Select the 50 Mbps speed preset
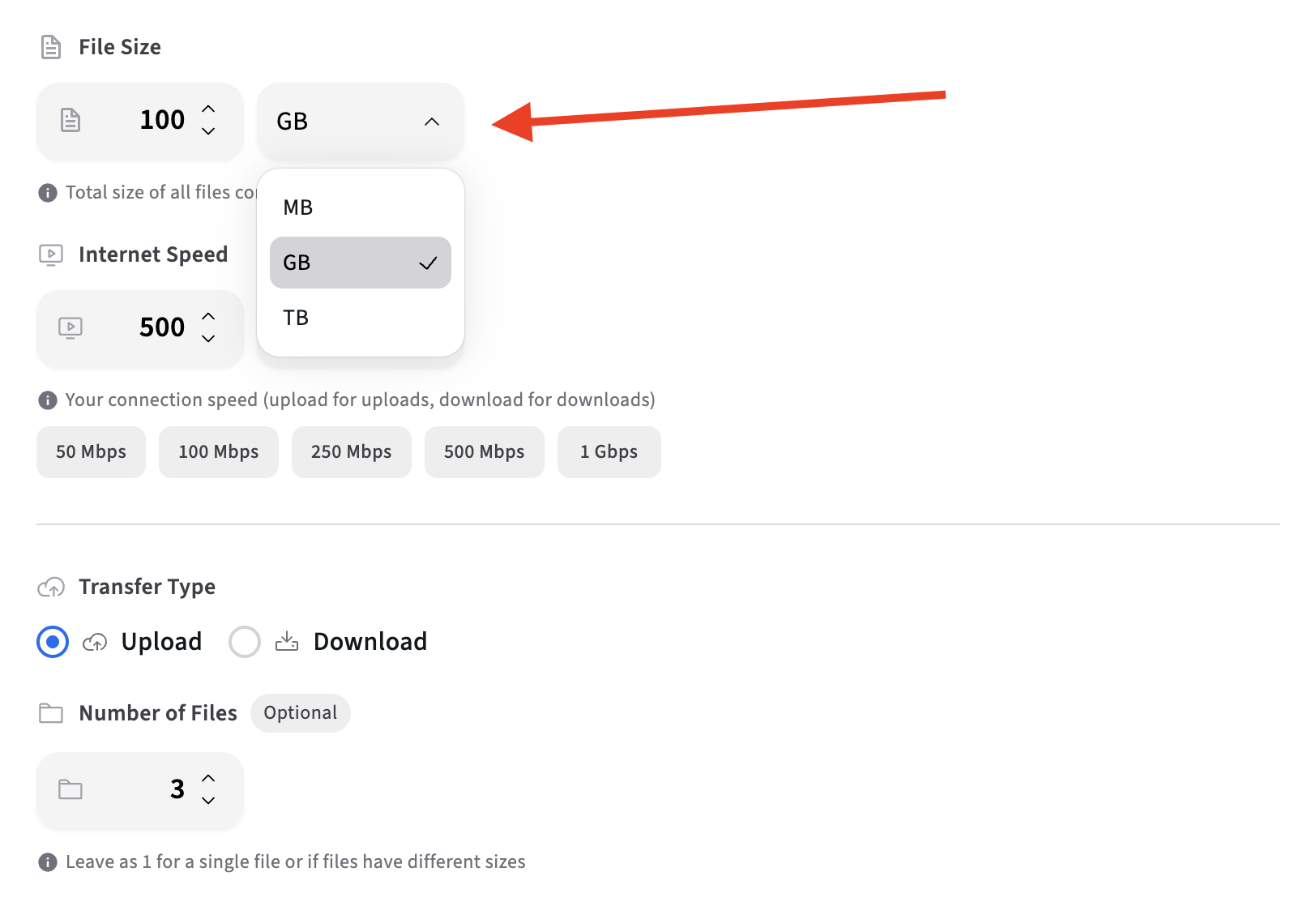The width and height of the screenshot is (1316, 919). point(91,452)
